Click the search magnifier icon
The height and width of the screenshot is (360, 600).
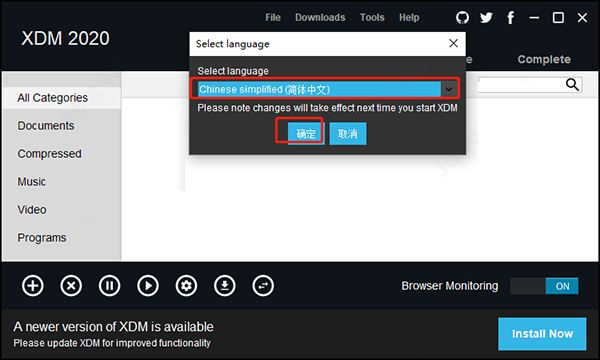572,85
